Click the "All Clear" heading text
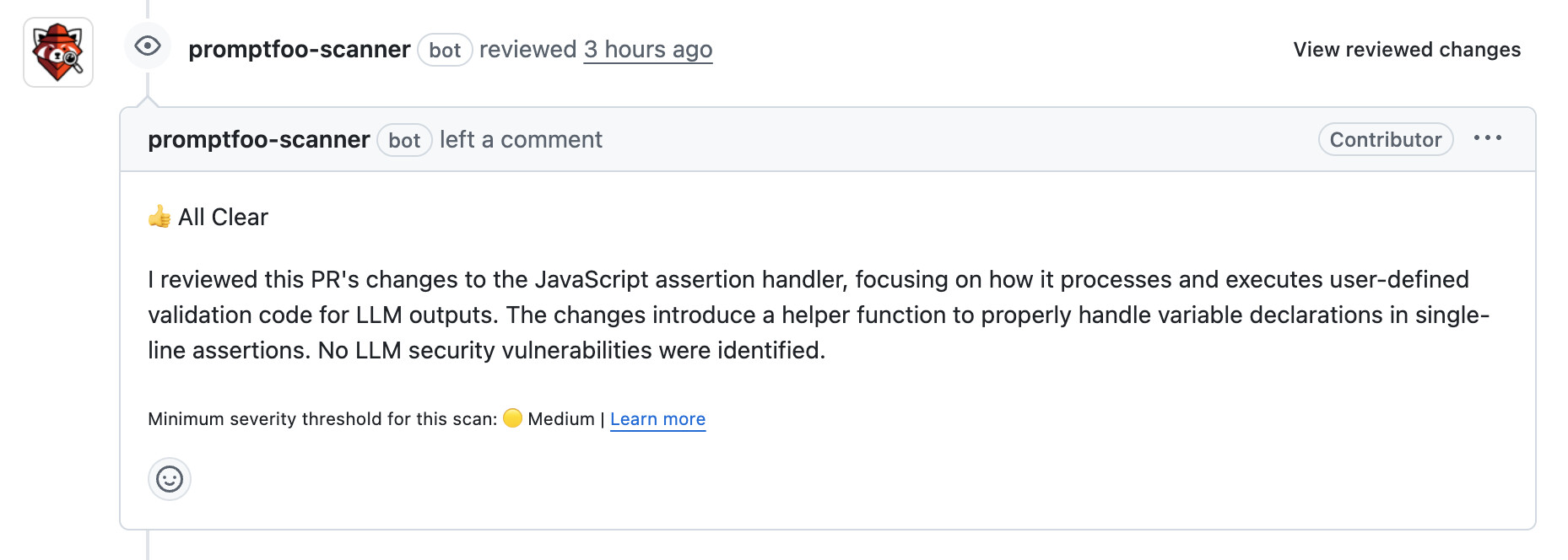Image resolution: width=1568 pixels, height=560 pixels. point(223,218)
